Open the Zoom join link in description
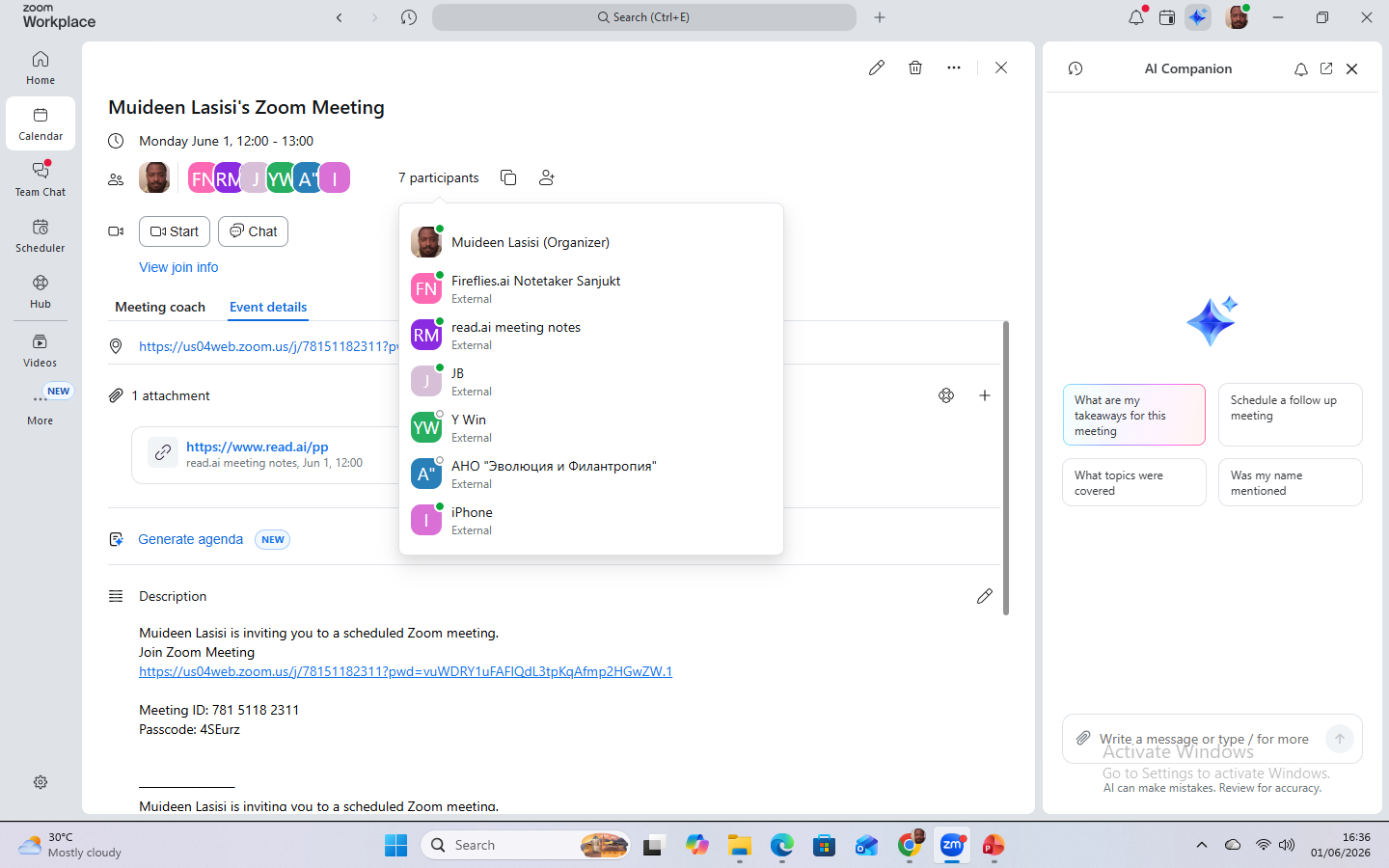 [x=405, y=671]
